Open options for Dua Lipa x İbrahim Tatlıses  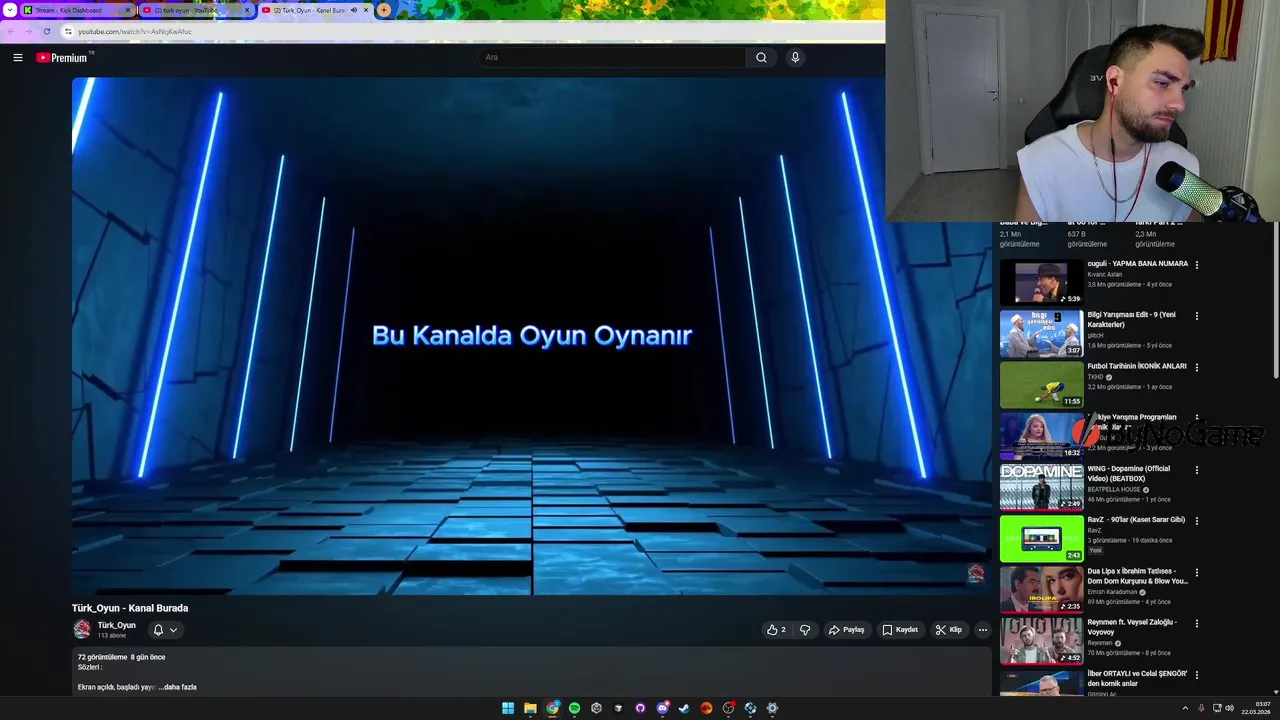[1197, 573]
